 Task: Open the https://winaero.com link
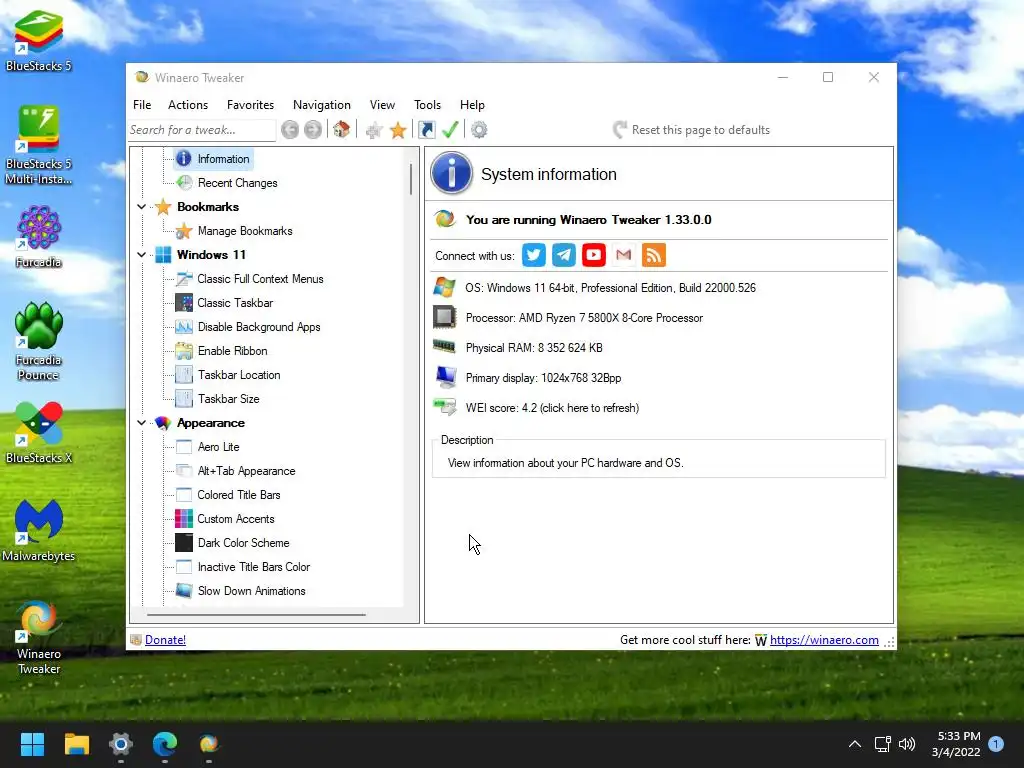click(x=824, y=640)
